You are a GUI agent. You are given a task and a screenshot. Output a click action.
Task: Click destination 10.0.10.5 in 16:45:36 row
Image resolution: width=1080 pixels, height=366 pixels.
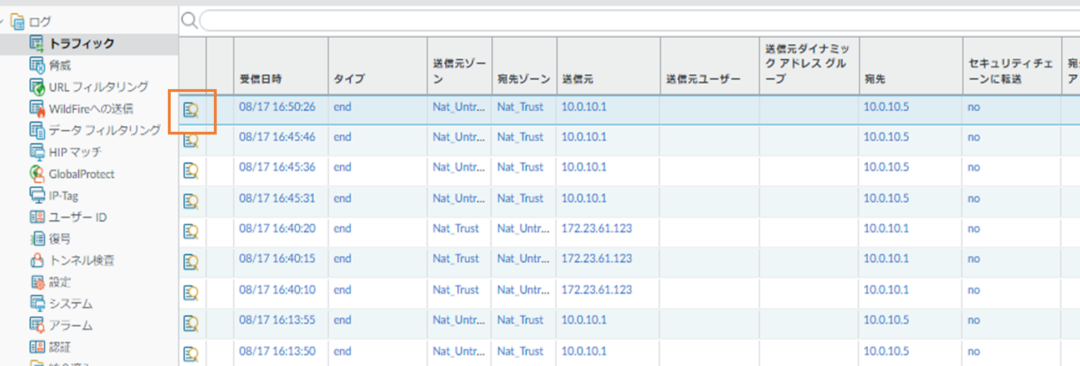tap(886, 167)
